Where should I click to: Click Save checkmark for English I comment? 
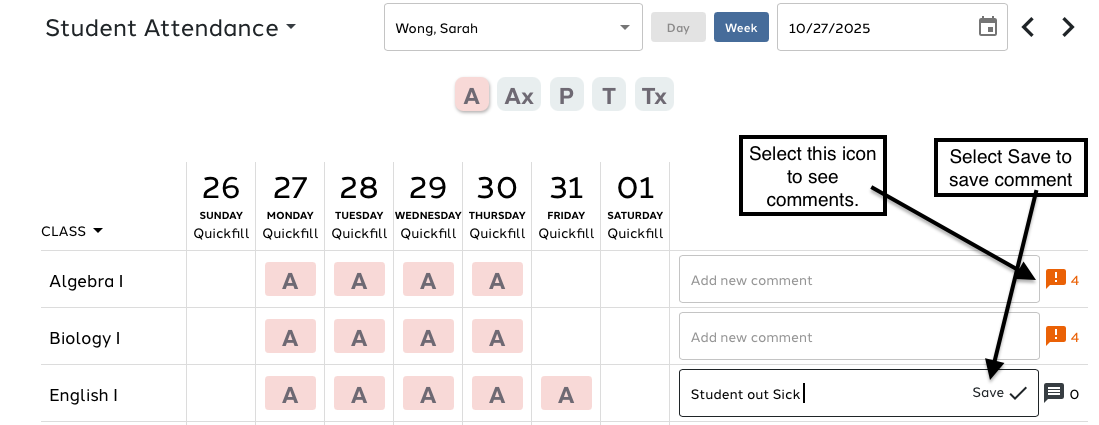(1018, 393)
